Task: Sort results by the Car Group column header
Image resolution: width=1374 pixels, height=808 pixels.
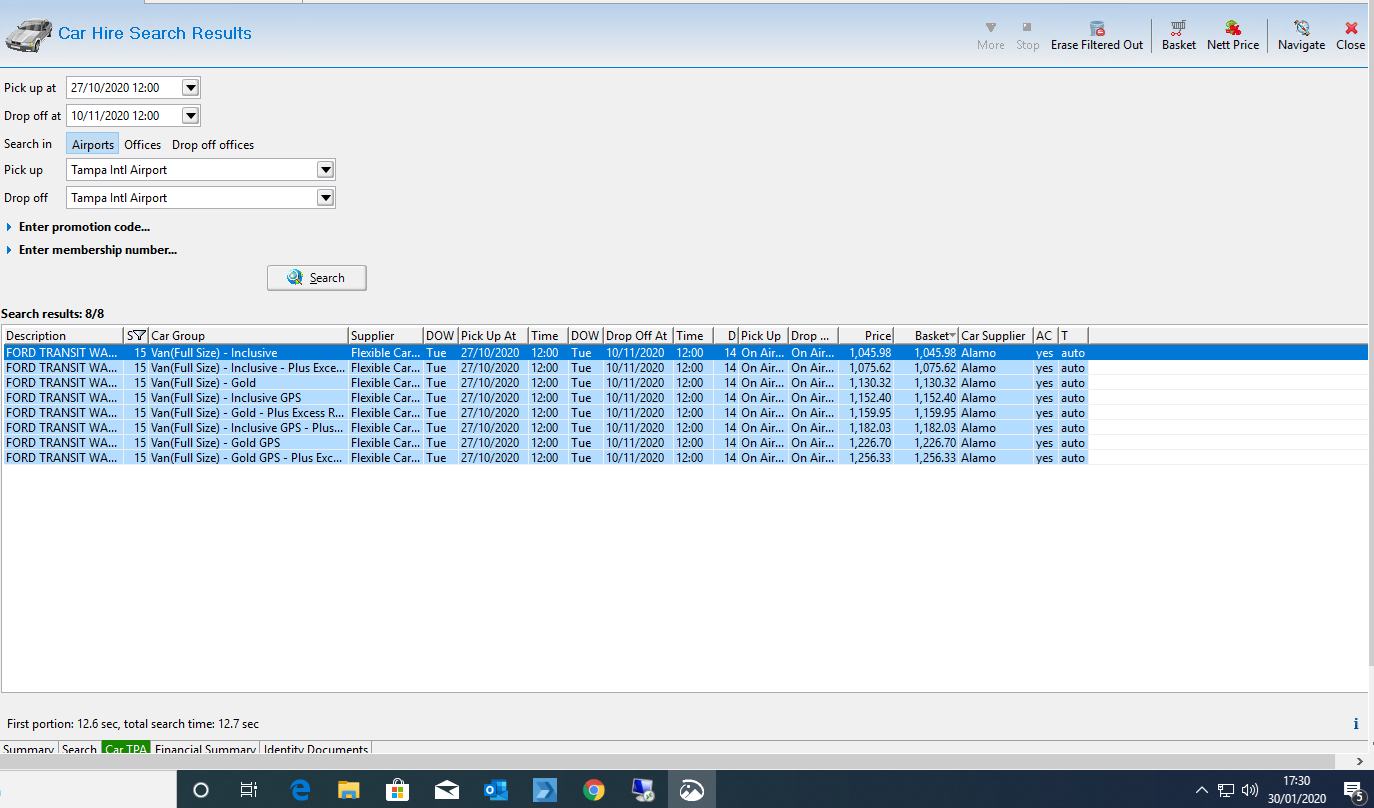Action: (248, 336)
